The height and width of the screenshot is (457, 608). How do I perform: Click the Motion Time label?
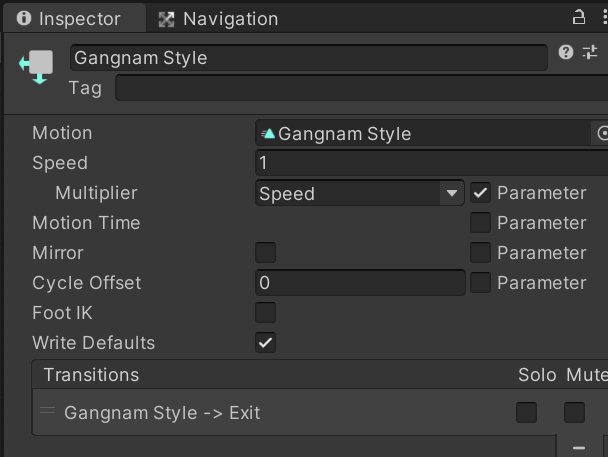(86, 223)
